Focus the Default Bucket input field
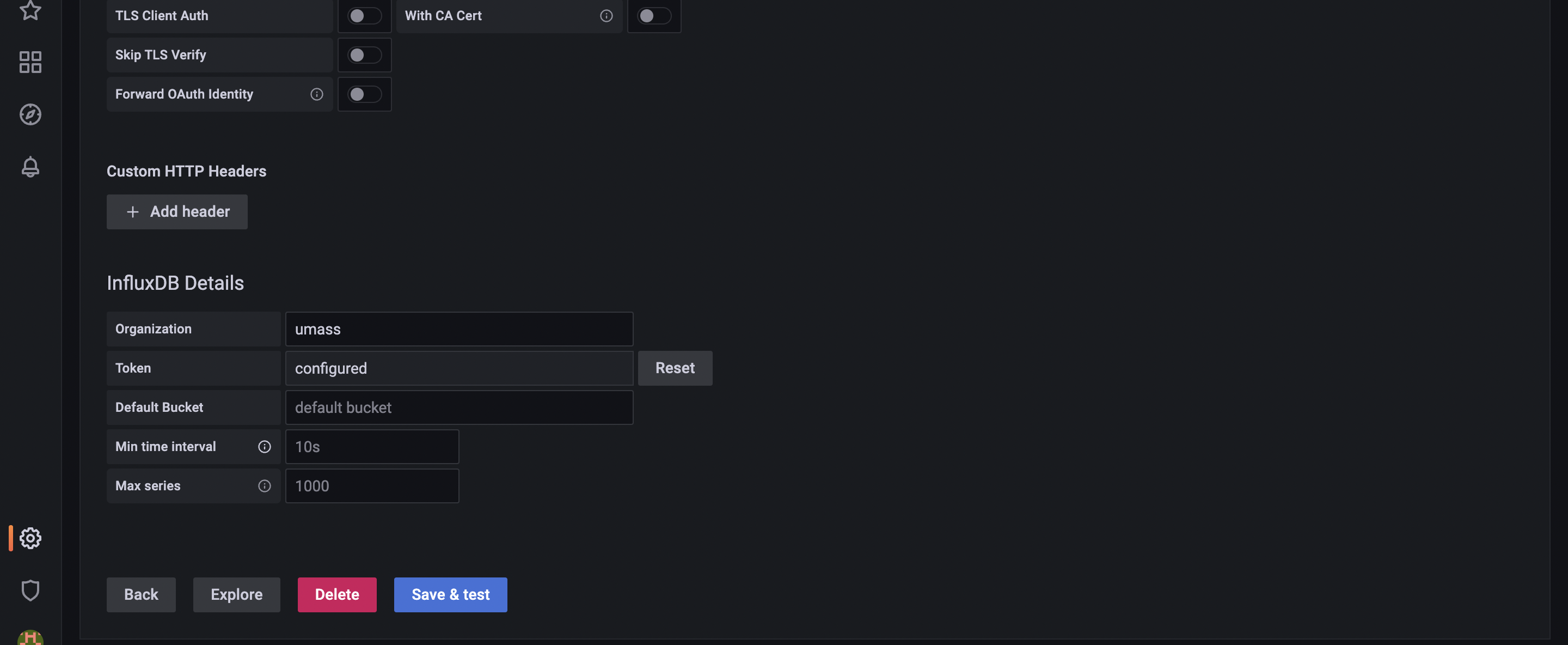The image size is (1568, 645). [458, 407]
